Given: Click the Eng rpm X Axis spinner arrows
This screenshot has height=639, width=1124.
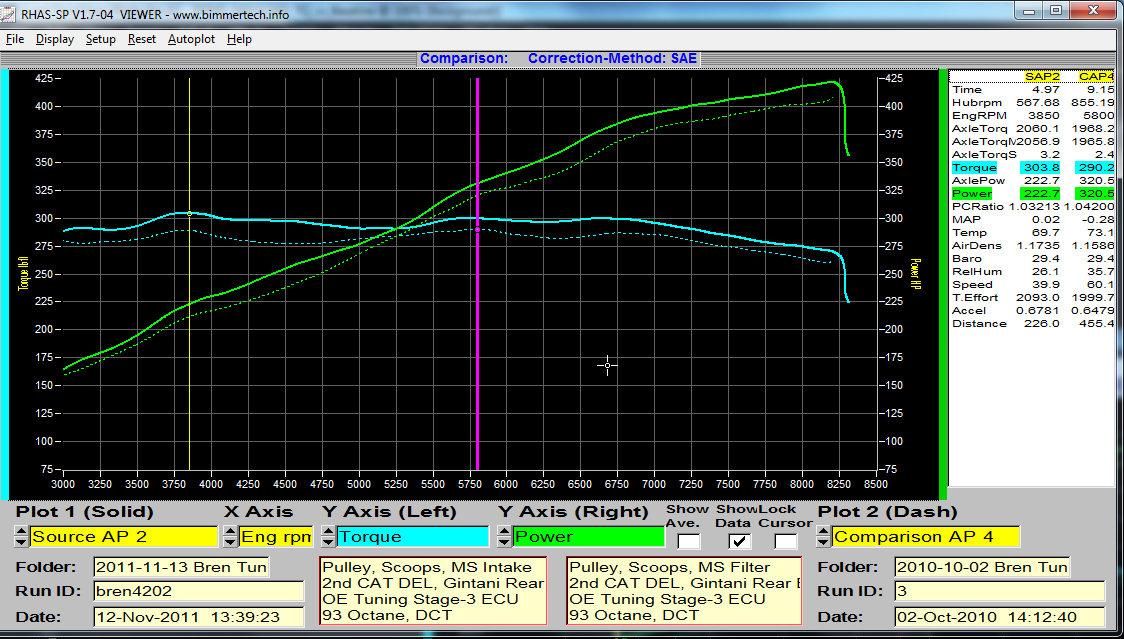Looking at the screenshot, I should click(x=230, y=536).
